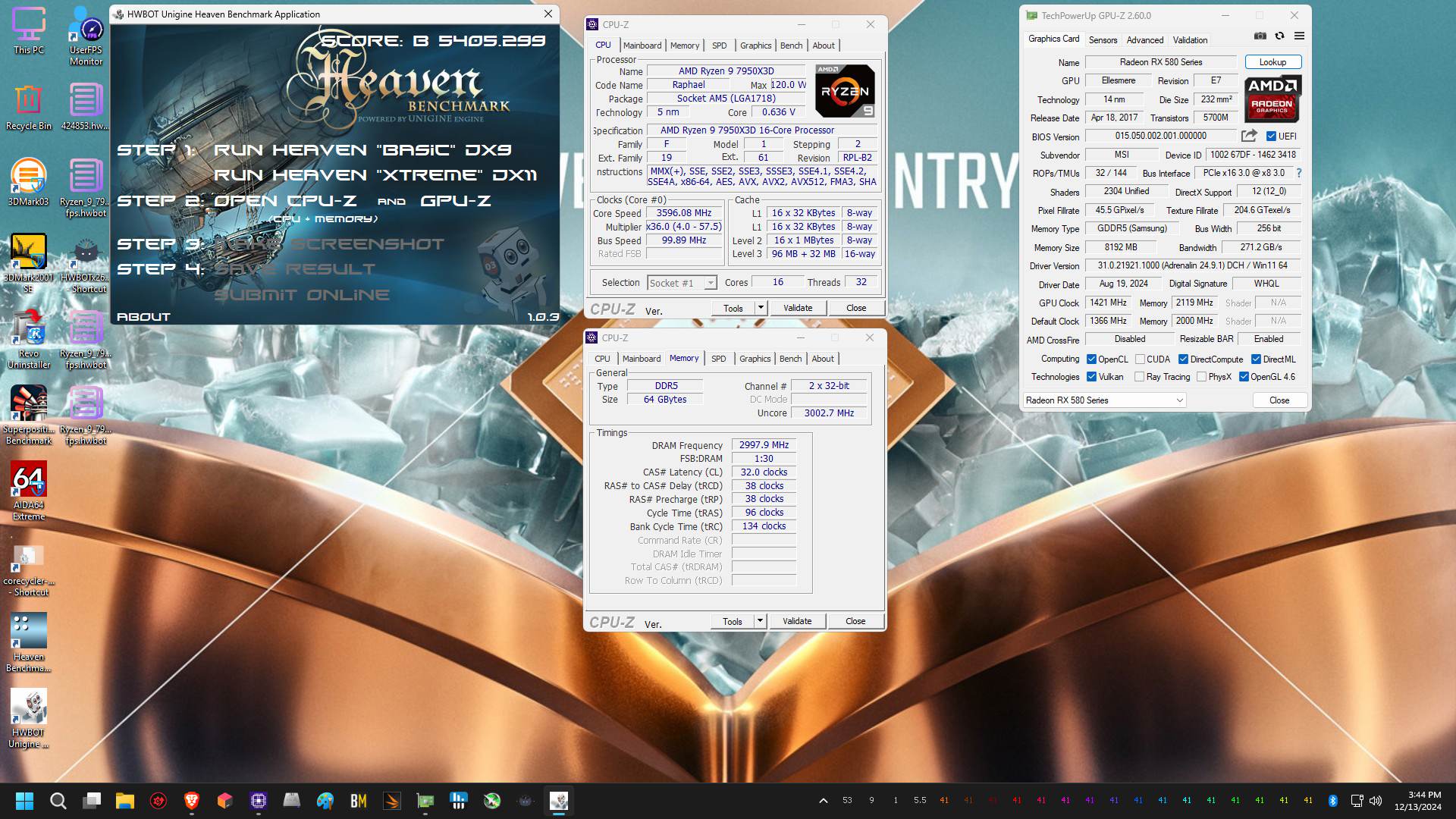Open the BM app on the taskbar
This screenshot has width=1456, height=819.
pos(358,801)
